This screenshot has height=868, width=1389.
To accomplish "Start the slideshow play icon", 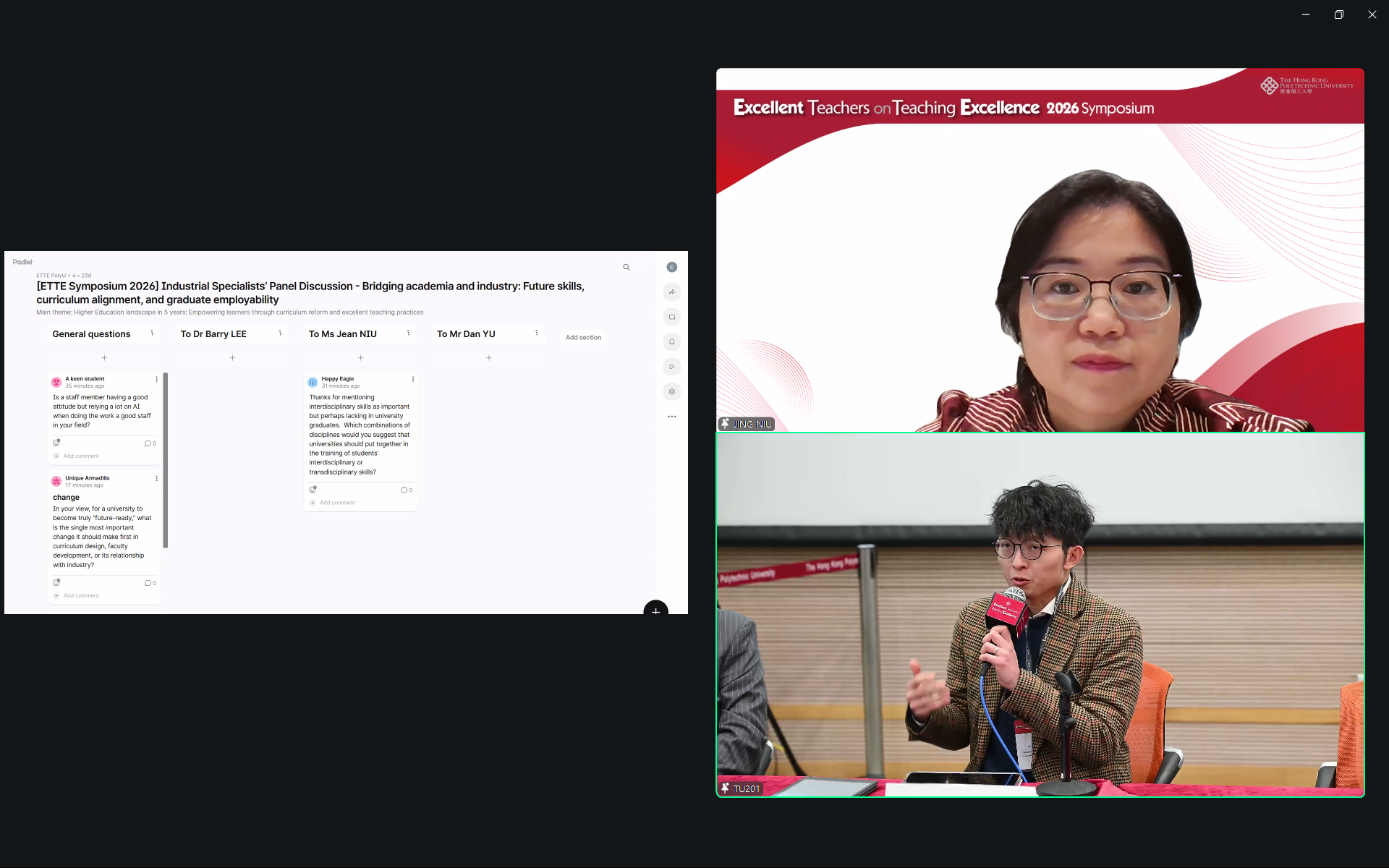I will point(671,367).
